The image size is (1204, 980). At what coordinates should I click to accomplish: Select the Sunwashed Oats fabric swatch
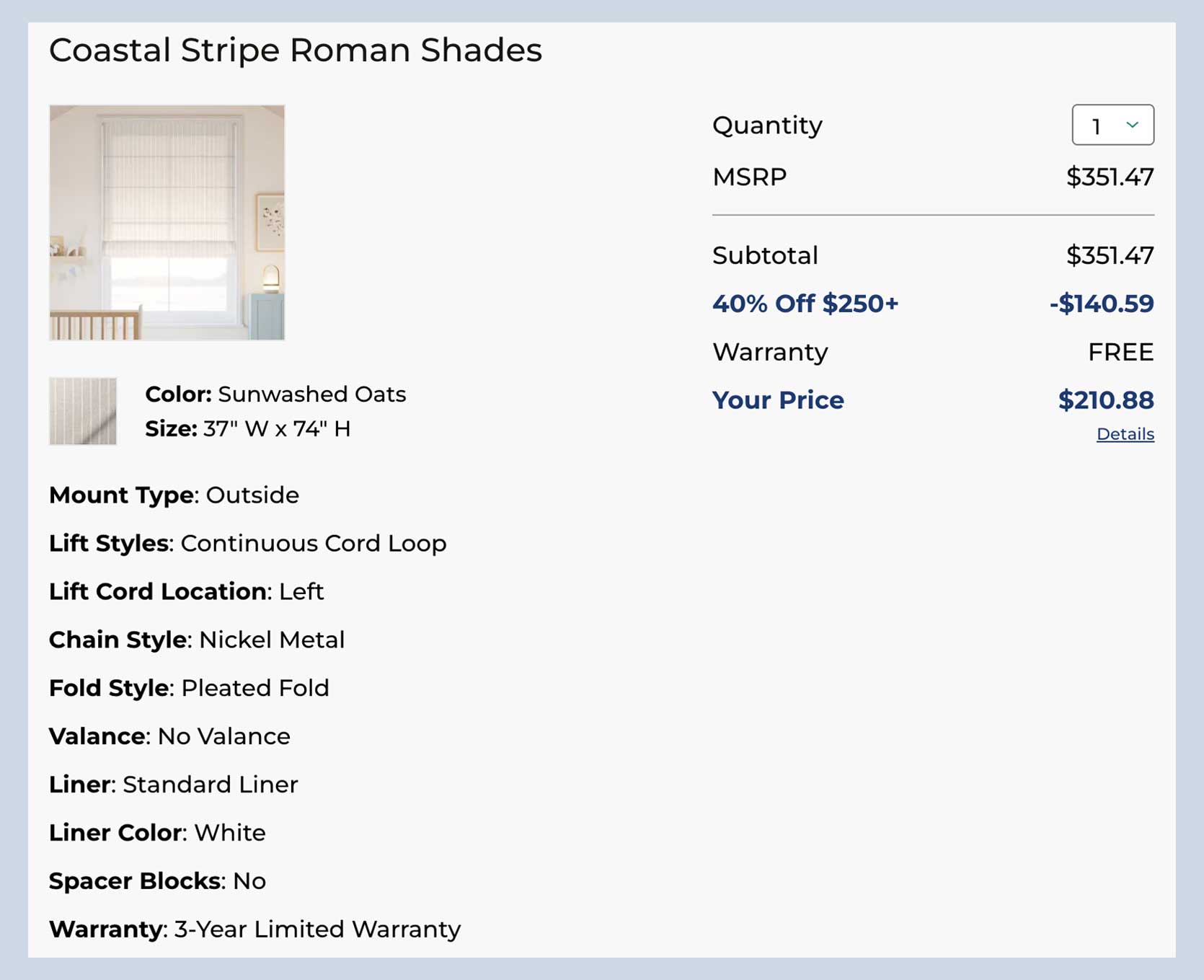tap(83, 411)
